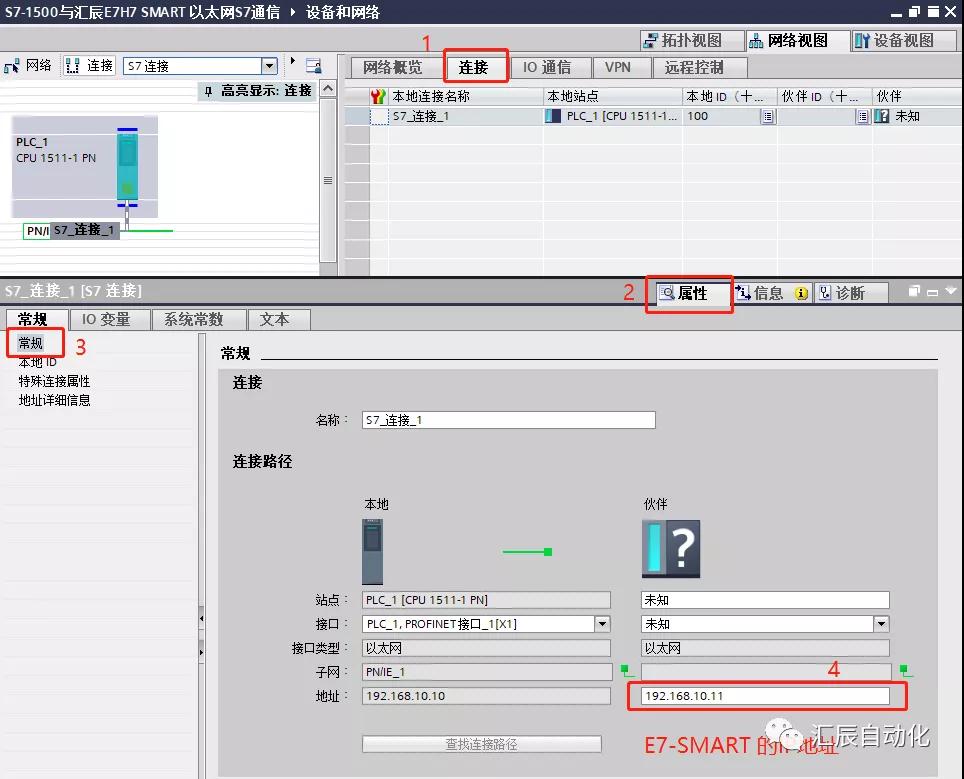
Task: Click the 网络 network toolbar button
Action: 28,65
